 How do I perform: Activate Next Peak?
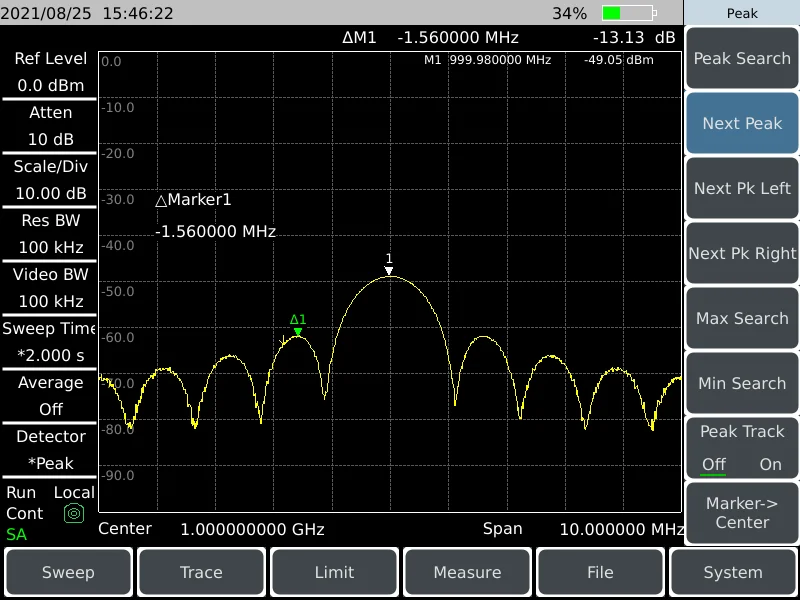point(742,123)
